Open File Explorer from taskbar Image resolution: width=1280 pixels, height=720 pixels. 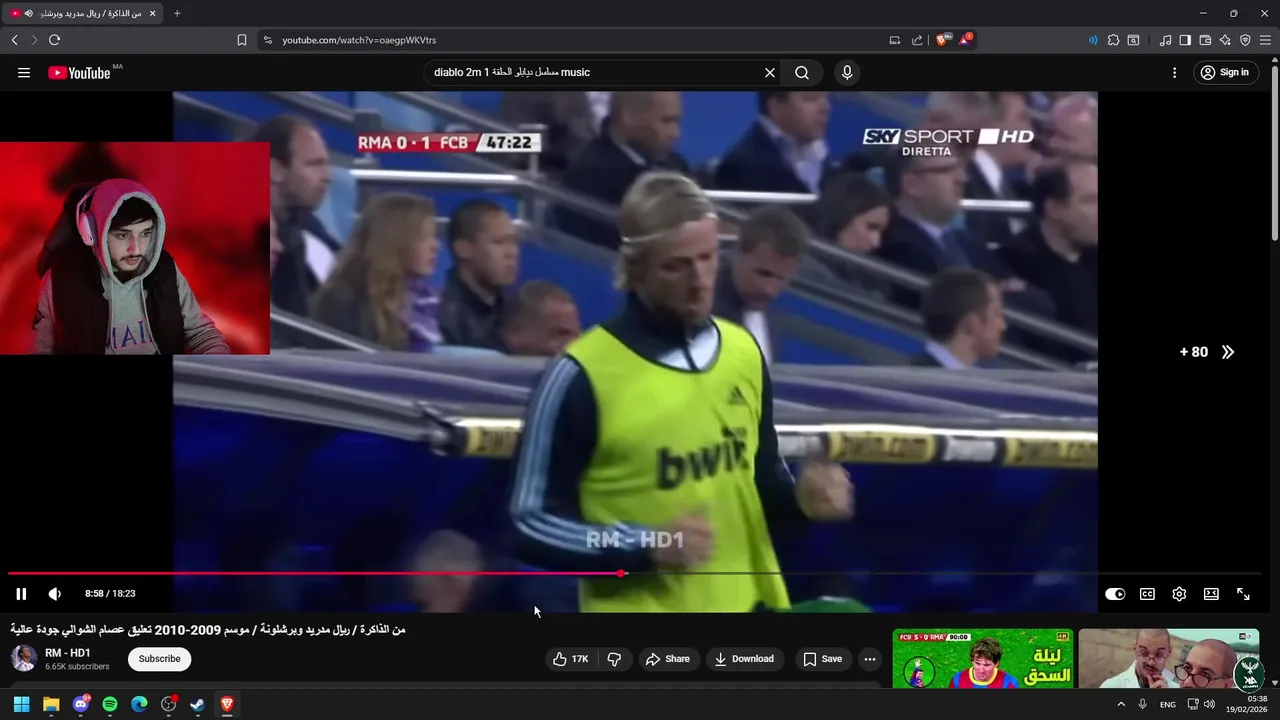click(51, 704)
